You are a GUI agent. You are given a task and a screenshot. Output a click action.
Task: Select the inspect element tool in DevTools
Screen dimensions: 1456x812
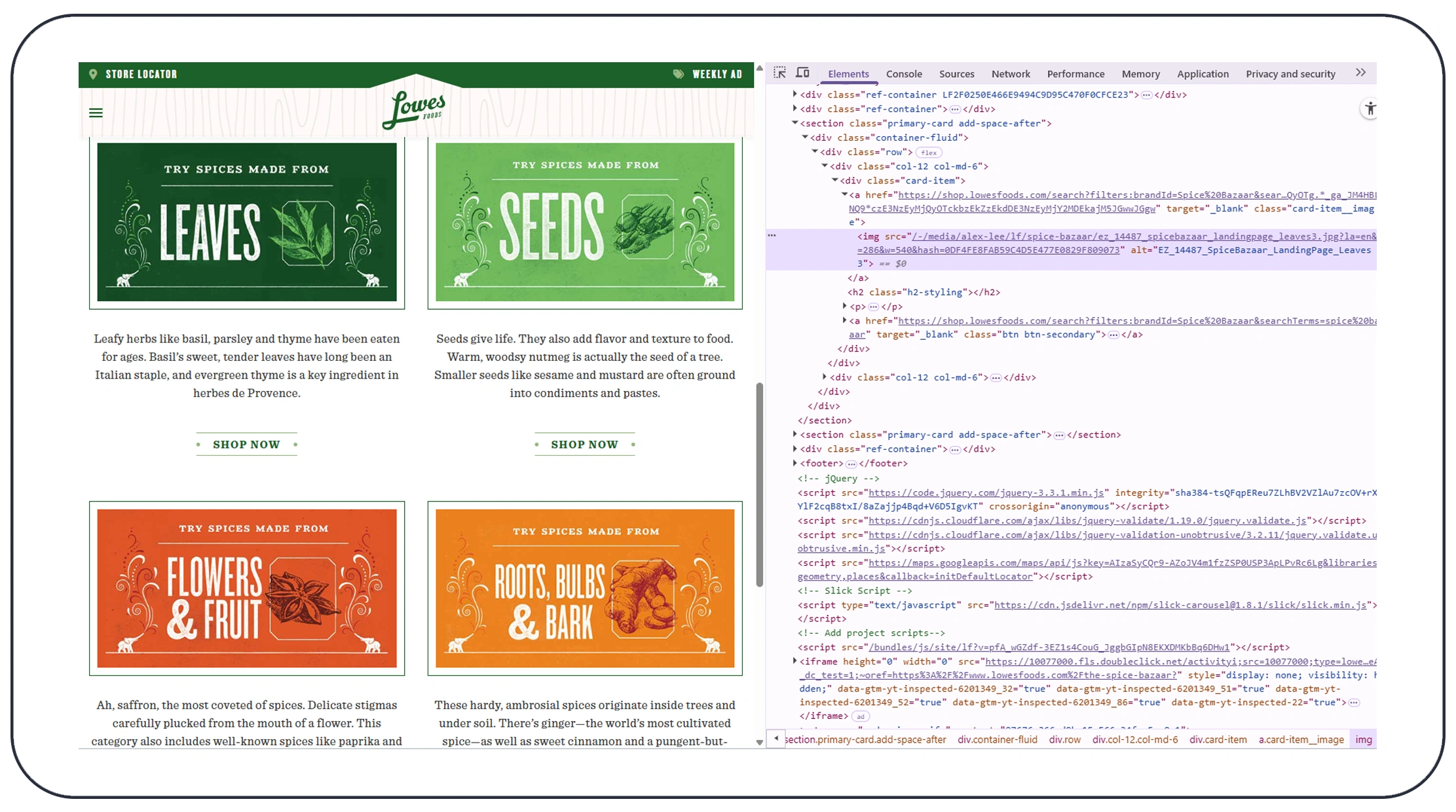(779, 73)
